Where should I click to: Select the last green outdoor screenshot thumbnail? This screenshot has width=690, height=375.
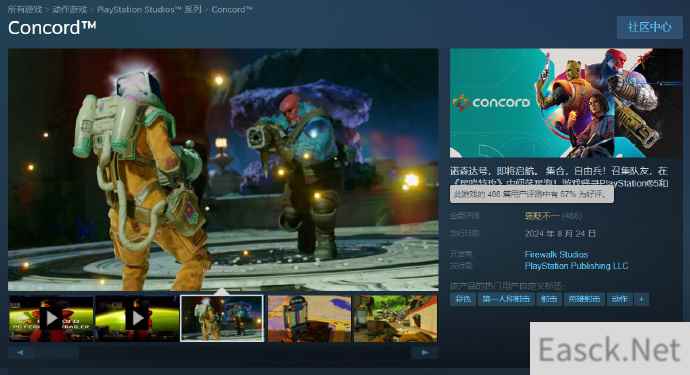pyautogui.click(x=396, y=319)
